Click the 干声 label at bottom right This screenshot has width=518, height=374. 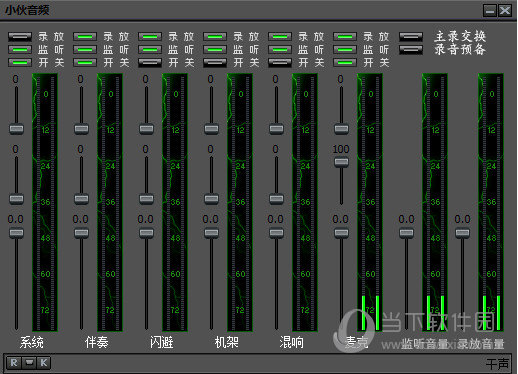(497, 363)
